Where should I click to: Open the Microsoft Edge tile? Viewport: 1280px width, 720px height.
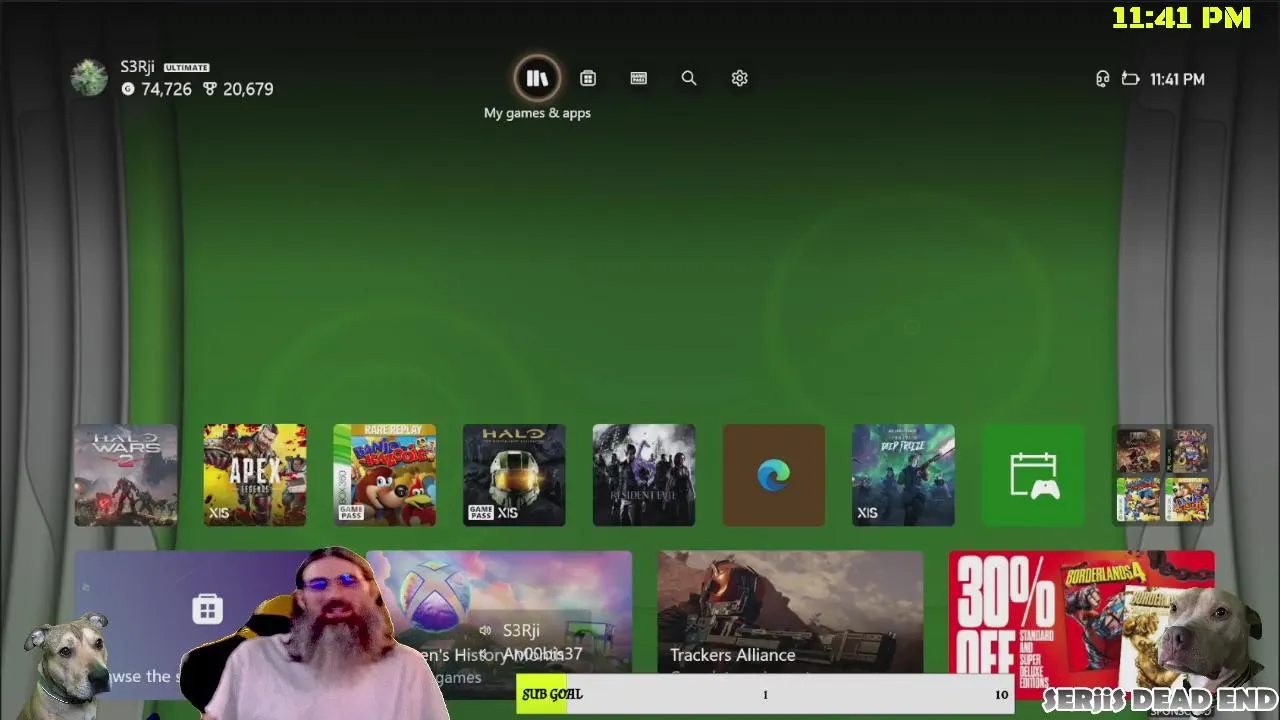tap(774, 475)
